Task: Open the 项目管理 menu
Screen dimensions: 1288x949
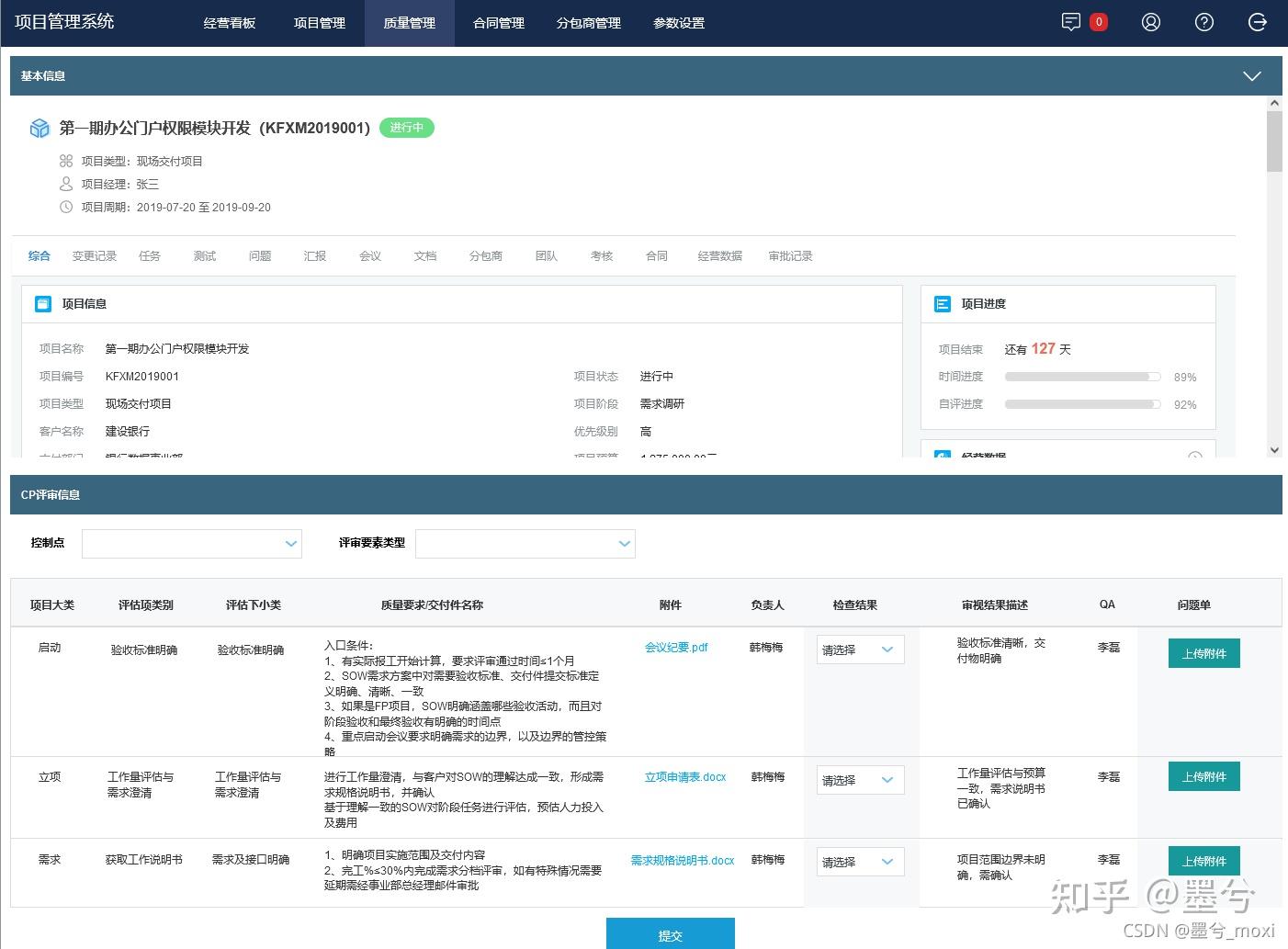Action: (x=320, y=23)
